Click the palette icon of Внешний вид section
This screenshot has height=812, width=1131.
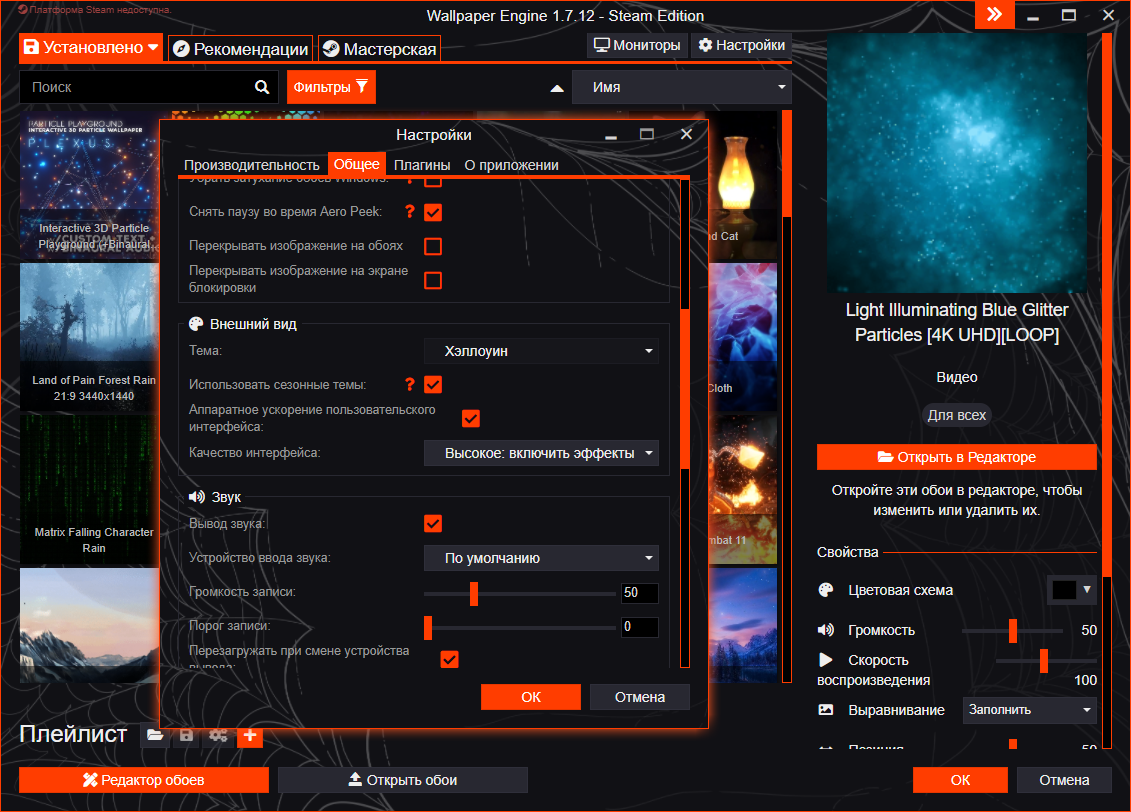click(x=195, y=324)
